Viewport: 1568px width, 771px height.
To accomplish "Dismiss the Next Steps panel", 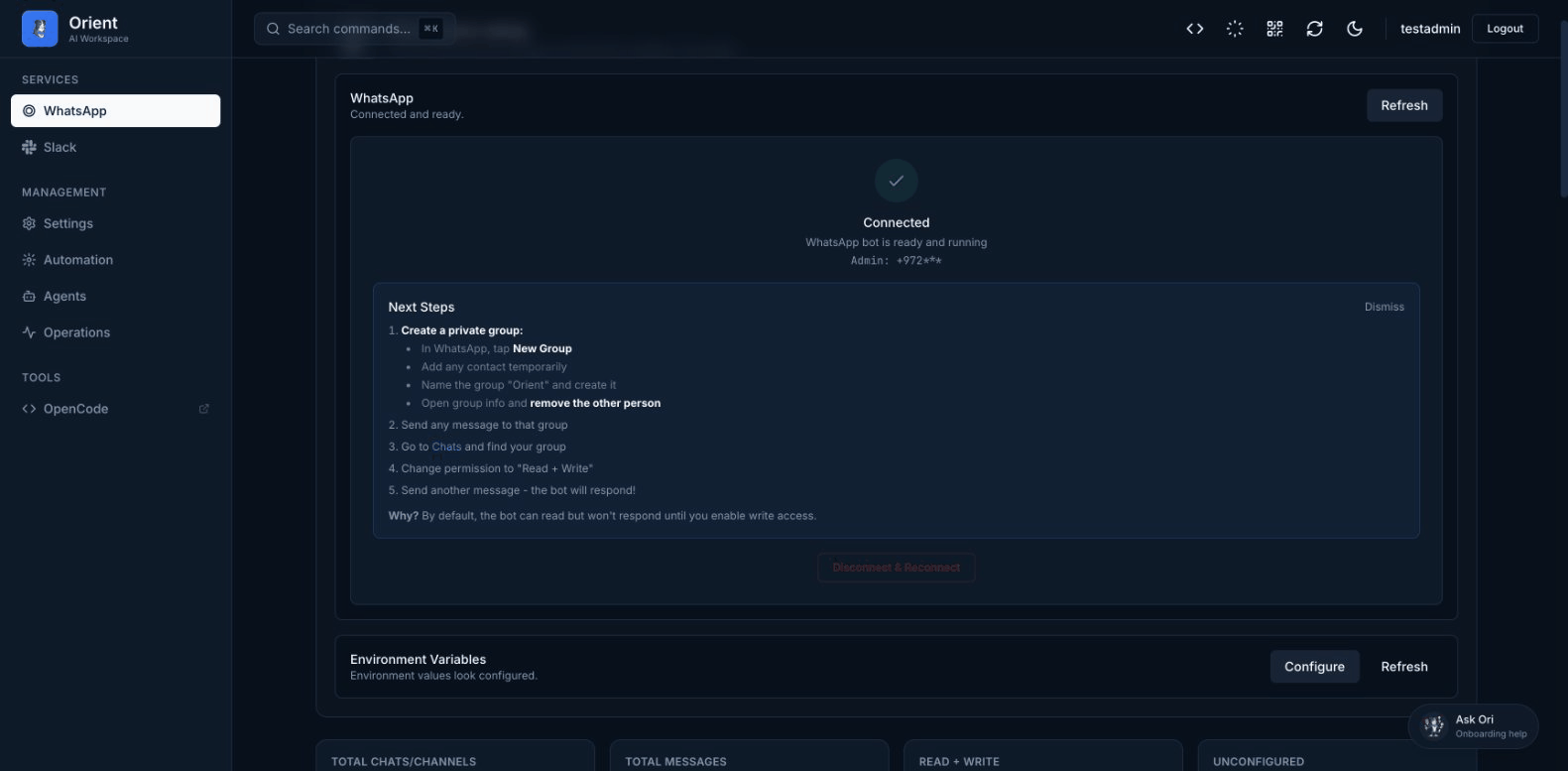I will [1384, 307].
